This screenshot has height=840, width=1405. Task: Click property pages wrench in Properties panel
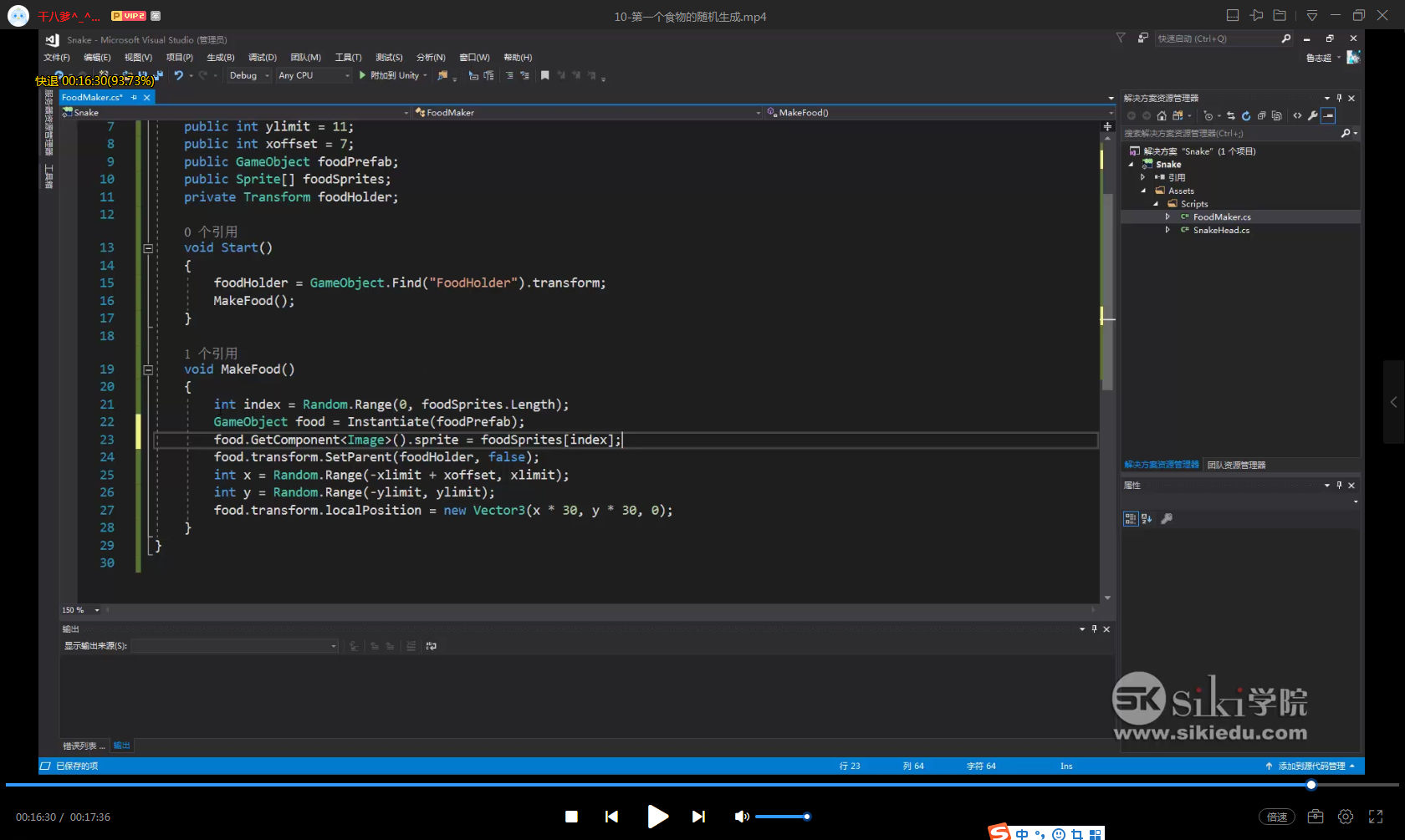[1167, 519]
